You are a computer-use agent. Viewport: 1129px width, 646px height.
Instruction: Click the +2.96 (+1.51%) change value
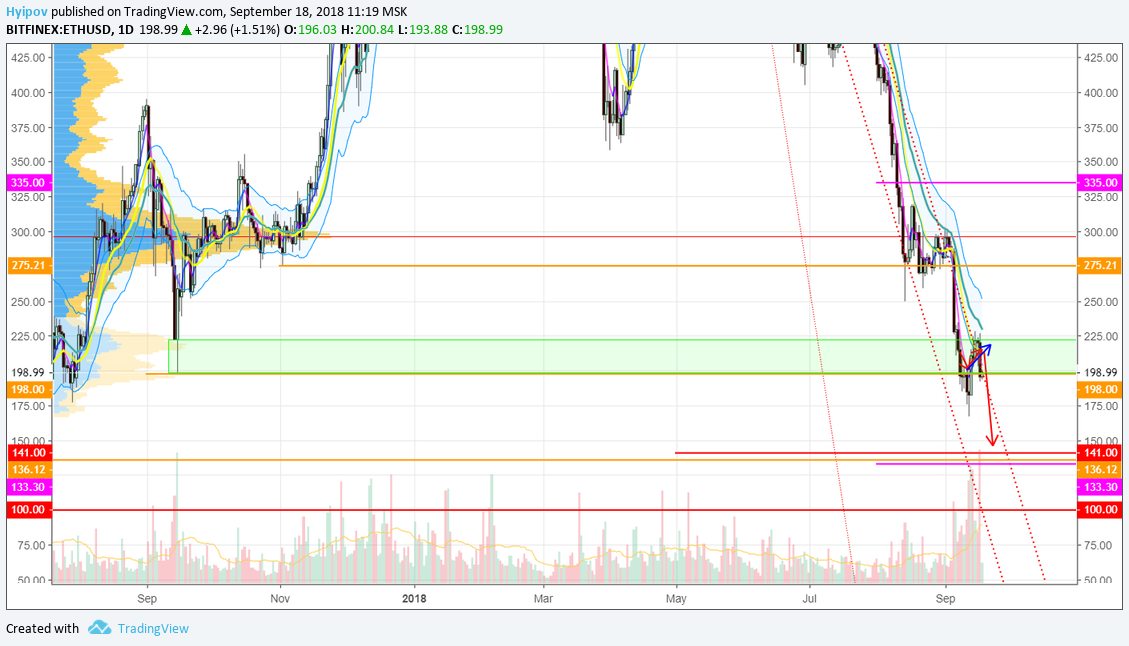click(237, 30)
